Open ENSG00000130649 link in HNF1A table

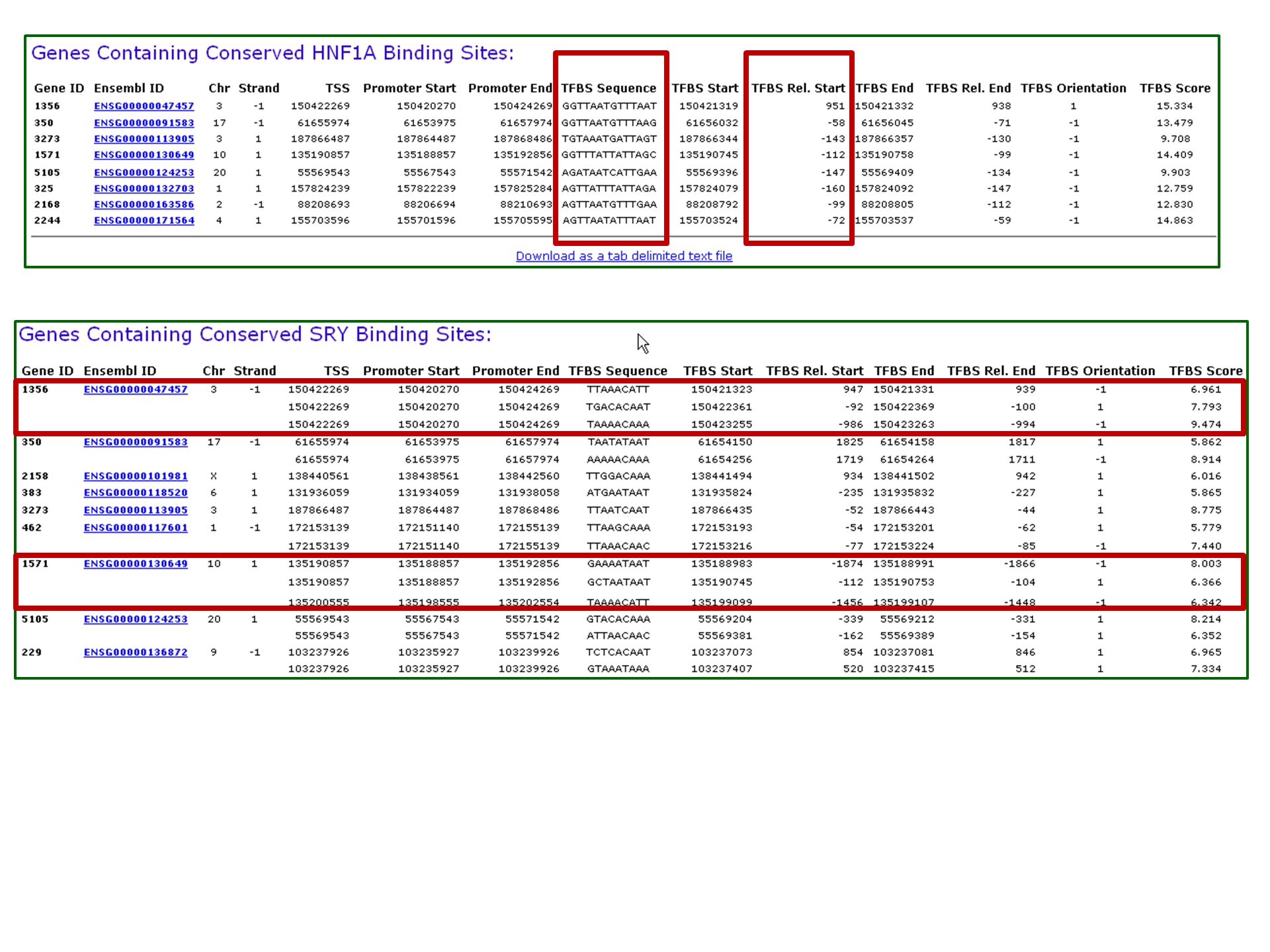[x=144, y=155]
